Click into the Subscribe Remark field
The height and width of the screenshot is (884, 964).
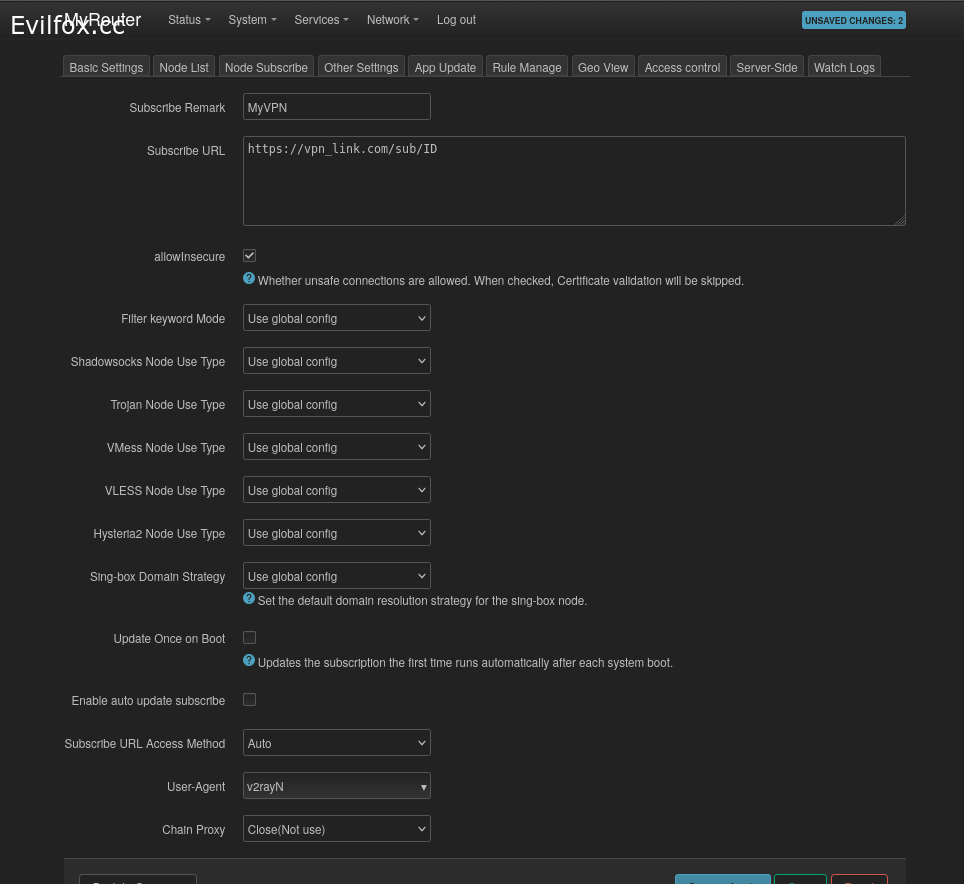click(336, 107)
